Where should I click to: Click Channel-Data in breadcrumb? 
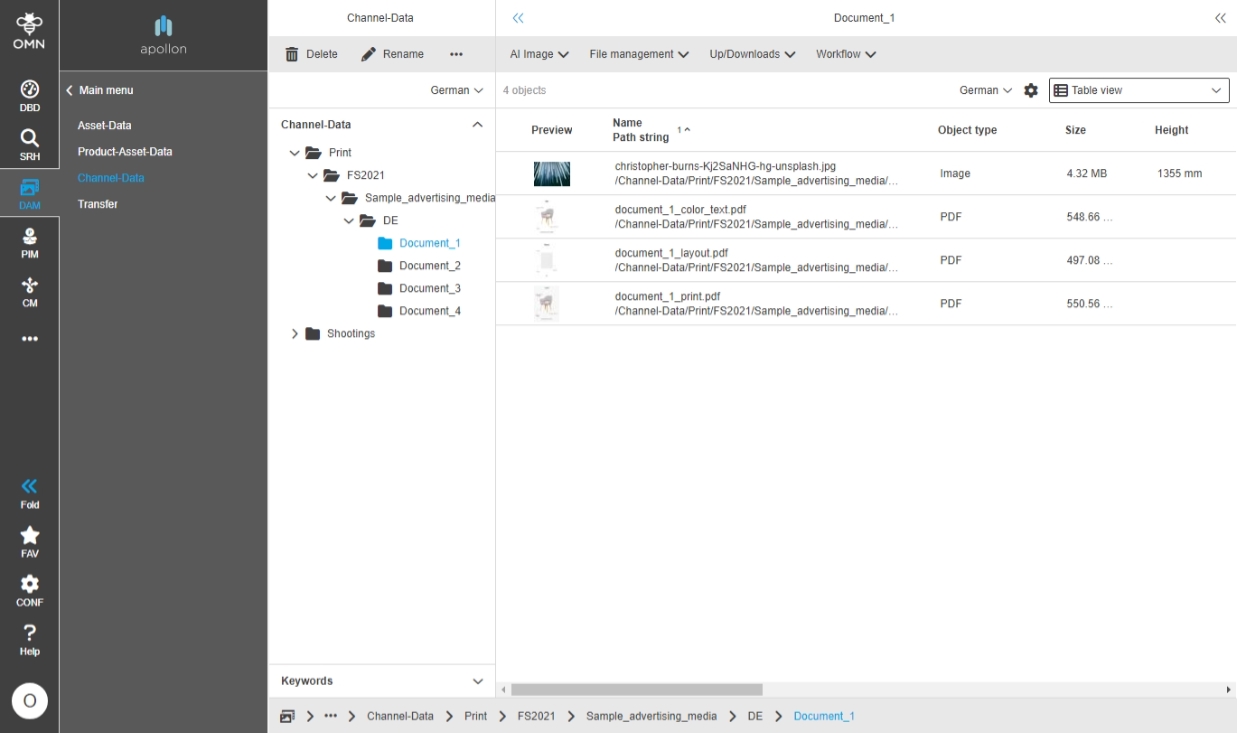tap(400, 716)
